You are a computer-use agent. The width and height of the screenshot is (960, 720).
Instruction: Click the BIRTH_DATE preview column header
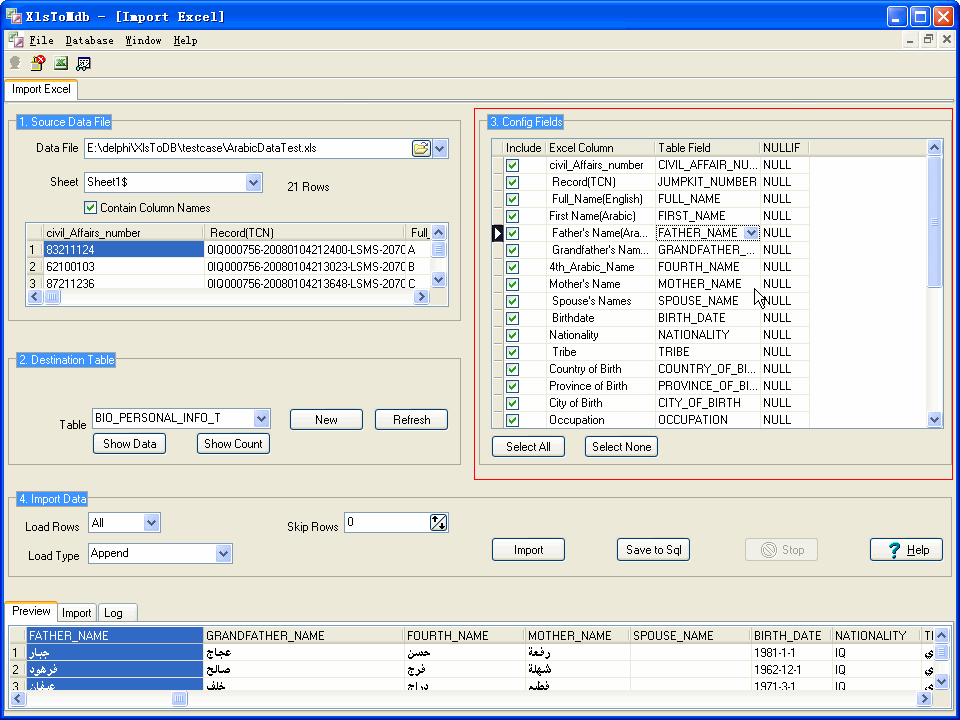coord(790,636)
